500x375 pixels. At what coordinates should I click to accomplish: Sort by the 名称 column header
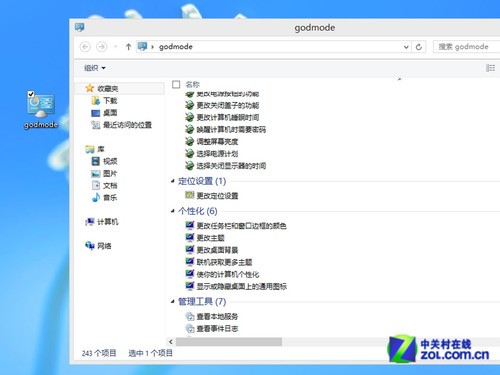193,84
